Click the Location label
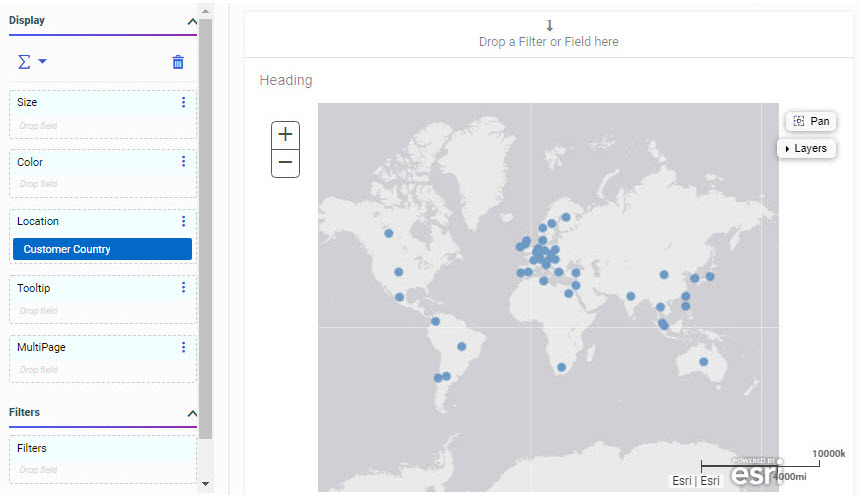This screenshot has height=495, width=860. 38,221
